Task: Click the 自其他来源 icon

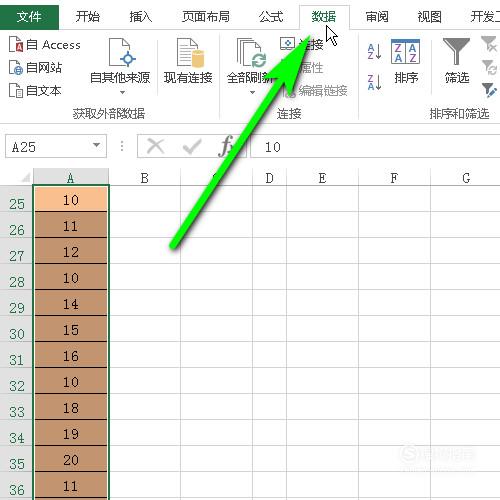Action: [121, 53]
